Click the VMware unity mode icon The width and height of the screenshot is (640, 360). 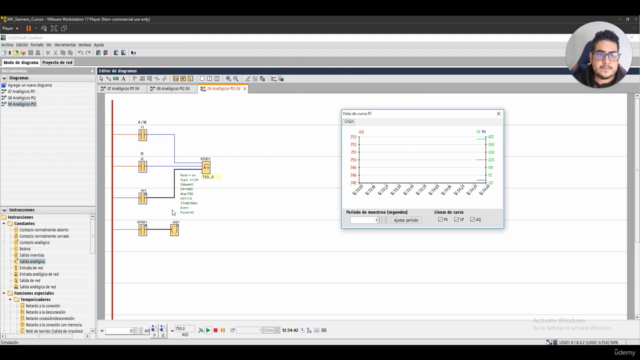coord(64,29)
